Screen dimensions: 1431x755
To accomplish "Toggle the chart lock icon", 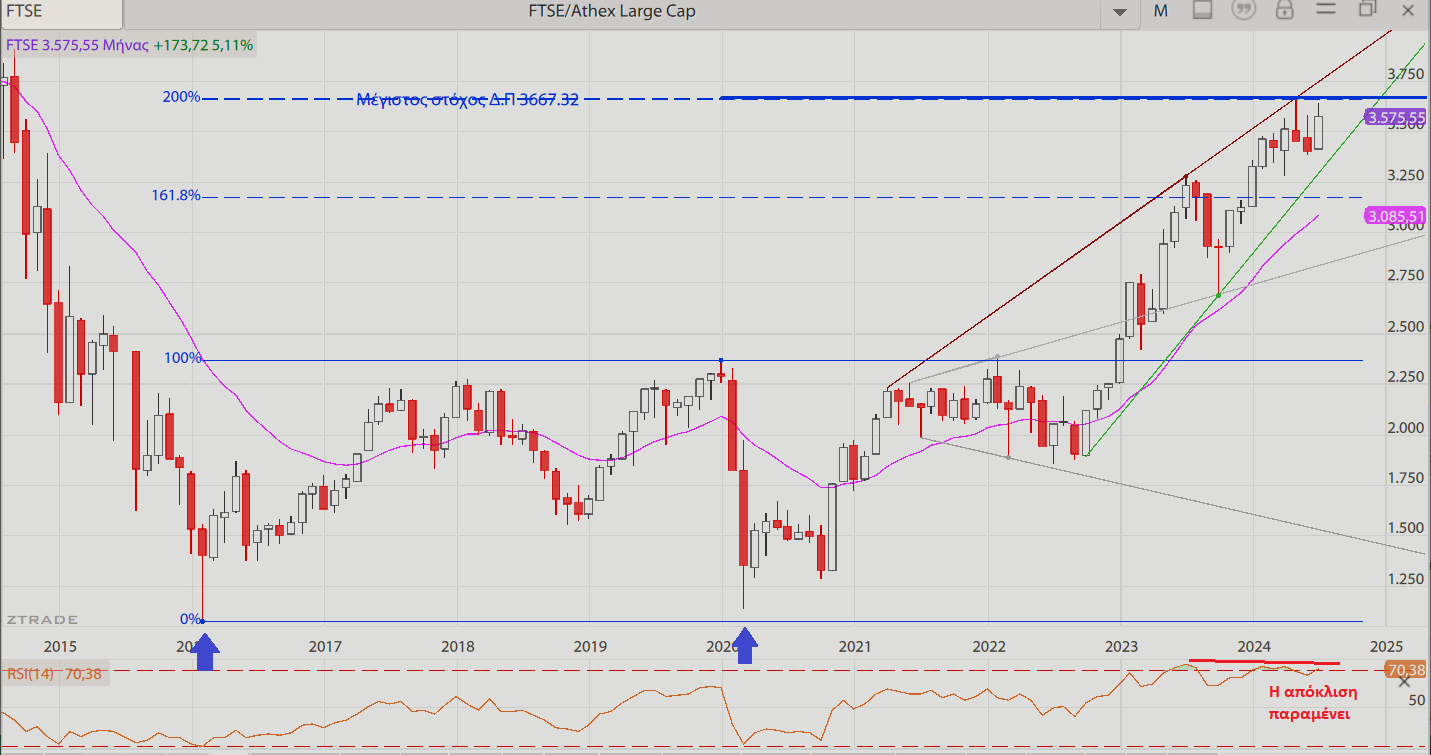I will pos(1285,10).
